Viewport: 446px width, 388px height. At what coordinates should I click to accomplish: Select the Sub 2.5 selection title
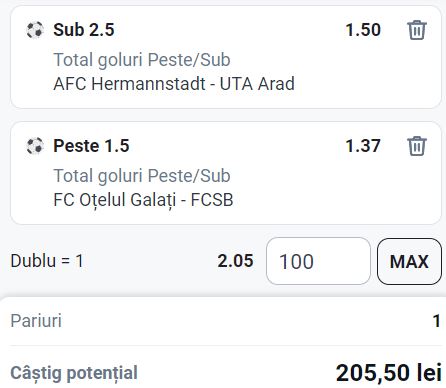coord(84,30)
